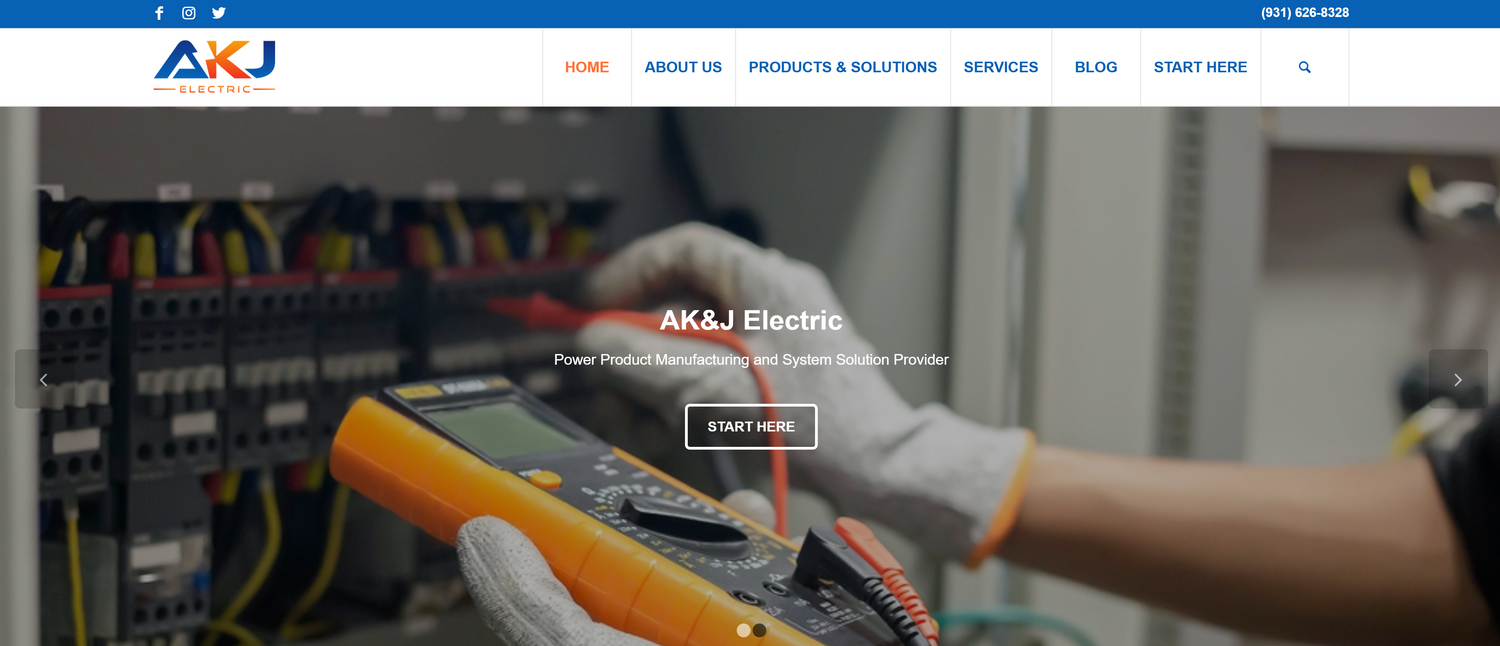Expand the Products & Solutions menu
The width and height of the screenshot is (1500, 646).
[x=843, y=67]
